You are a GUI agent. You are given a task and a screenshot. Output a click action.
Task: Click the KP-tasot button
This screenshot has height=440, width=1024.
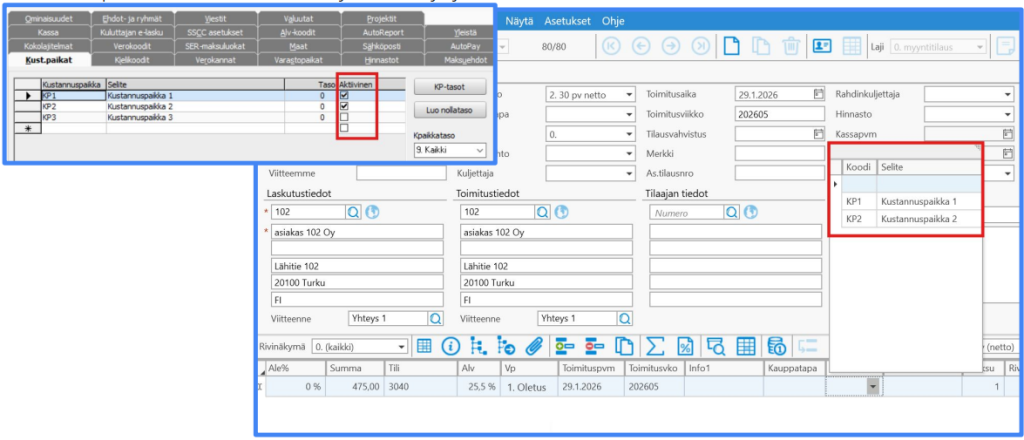click(449, 87)
